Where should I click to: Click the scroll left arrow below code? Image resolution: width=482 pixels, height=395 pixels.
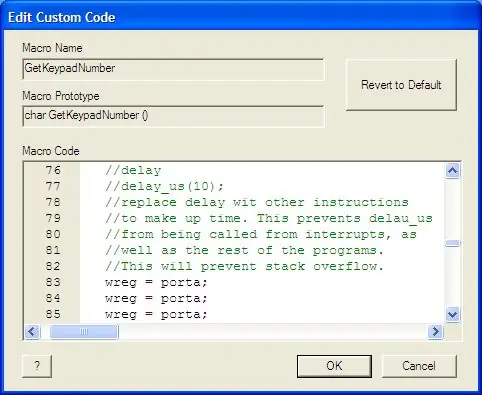tap(32, 331)
